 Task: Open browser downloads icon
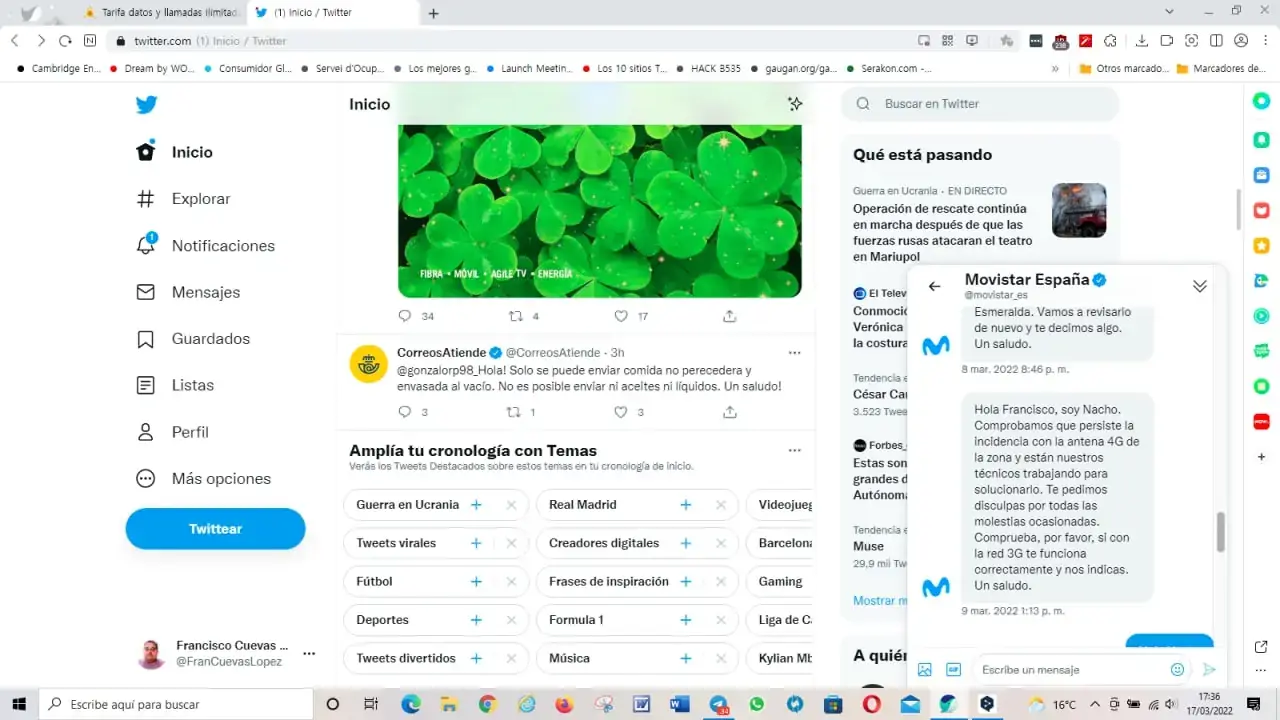[1142, 41]
